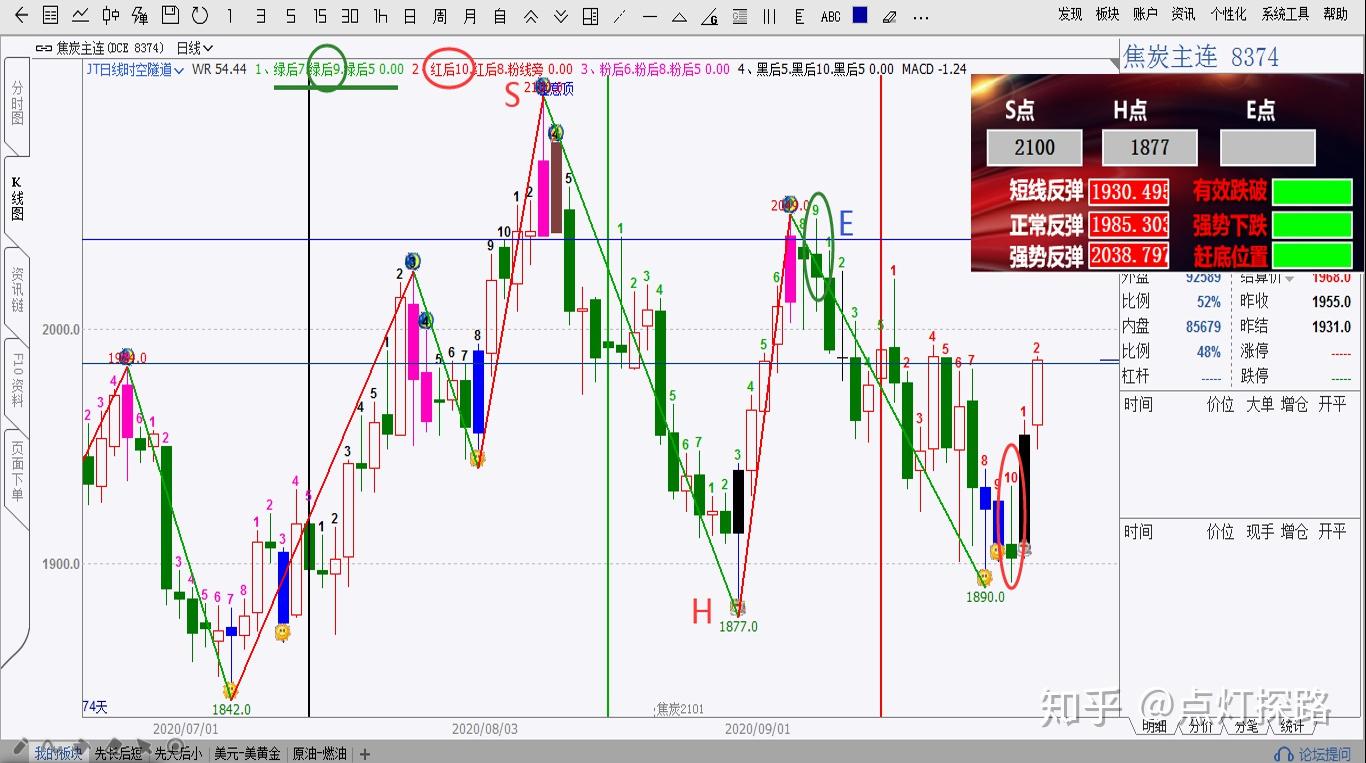Open 美元-美黄金 bottom tab

pos(247,753)
